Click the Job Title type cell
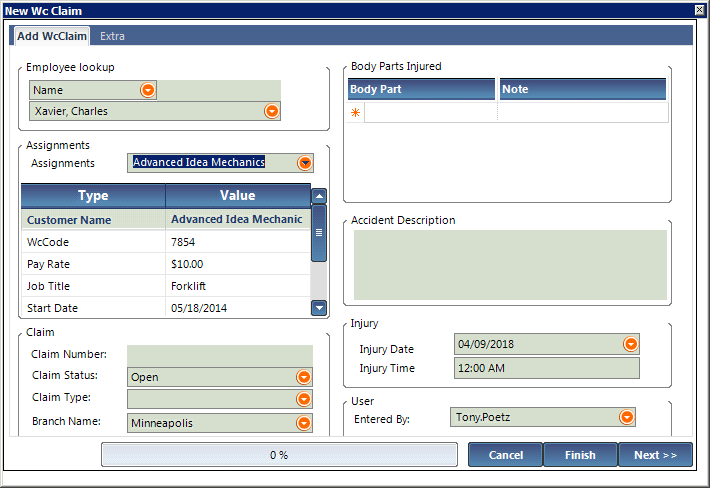710x488 pixels. pos(93,286)
